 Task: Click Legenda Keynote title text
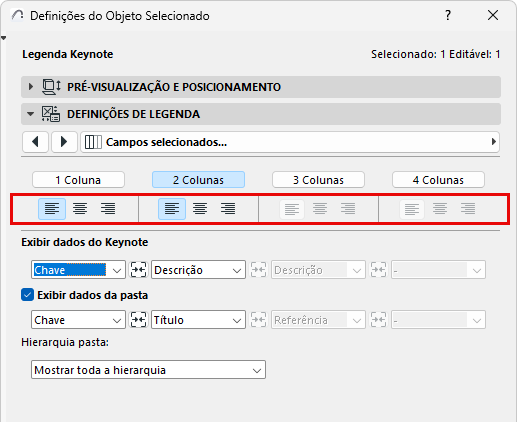pyautogui.click(x=68, y=54)
